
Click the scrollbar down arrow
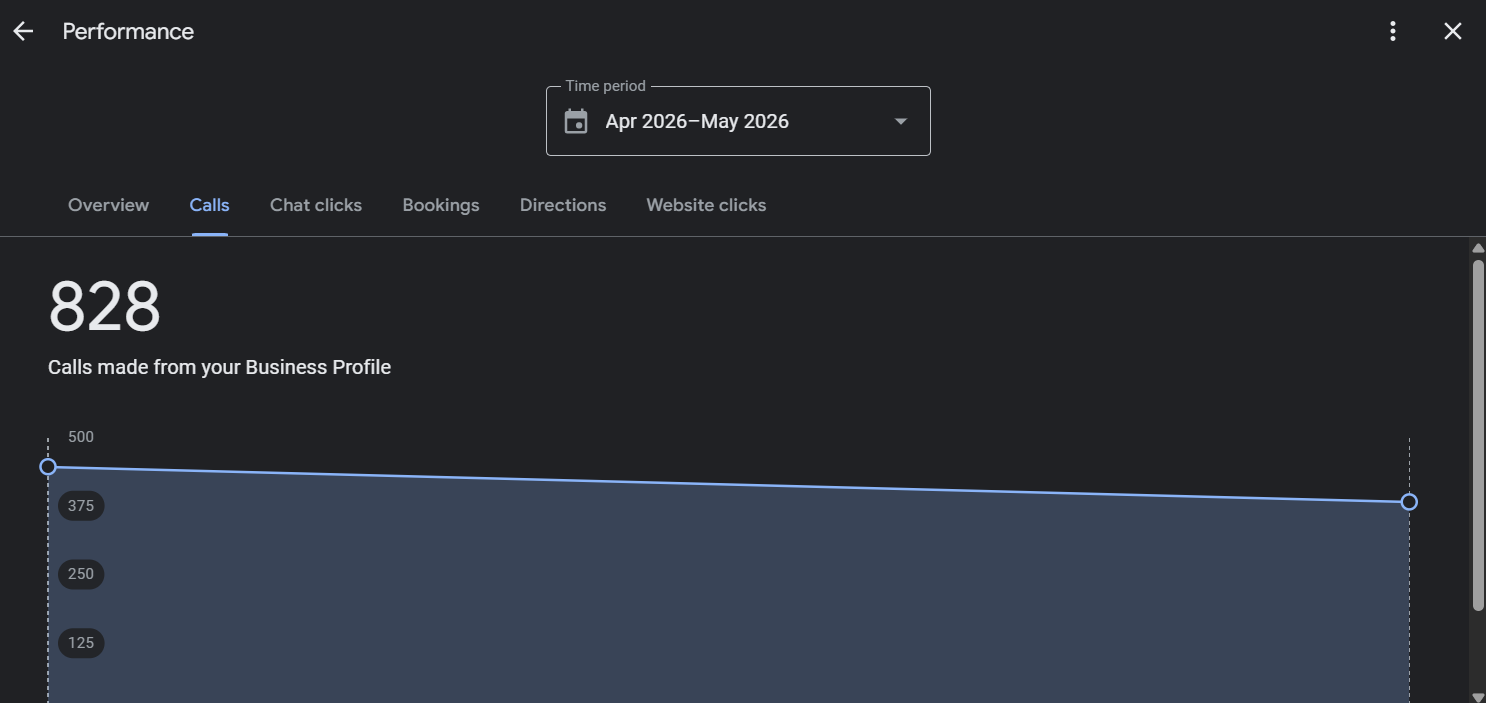(1478, 696)
